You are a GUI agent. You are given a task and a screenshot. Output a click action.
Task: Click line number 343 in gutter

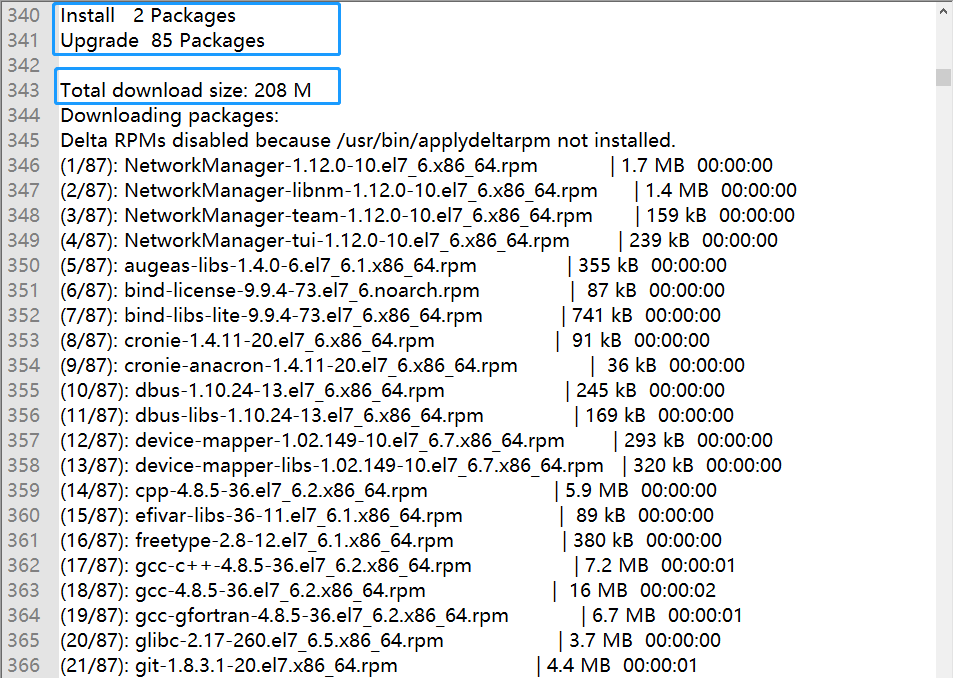point(23,90)
